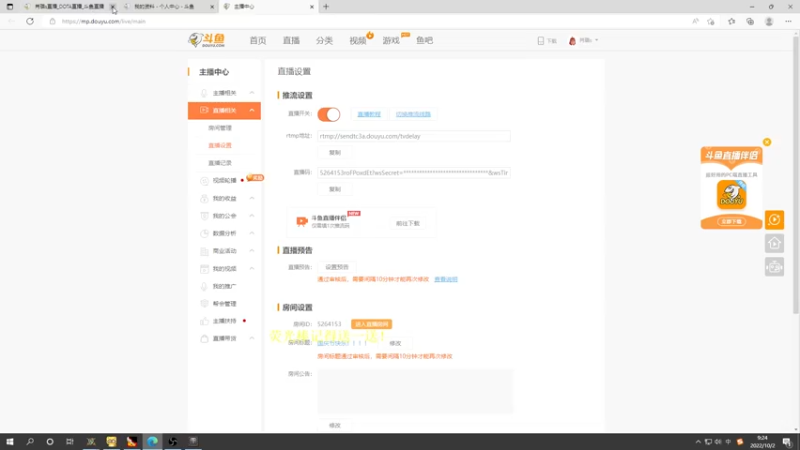Click the Edge icon in the taskbar
This screenshot has width=800, height=450.
153,441
